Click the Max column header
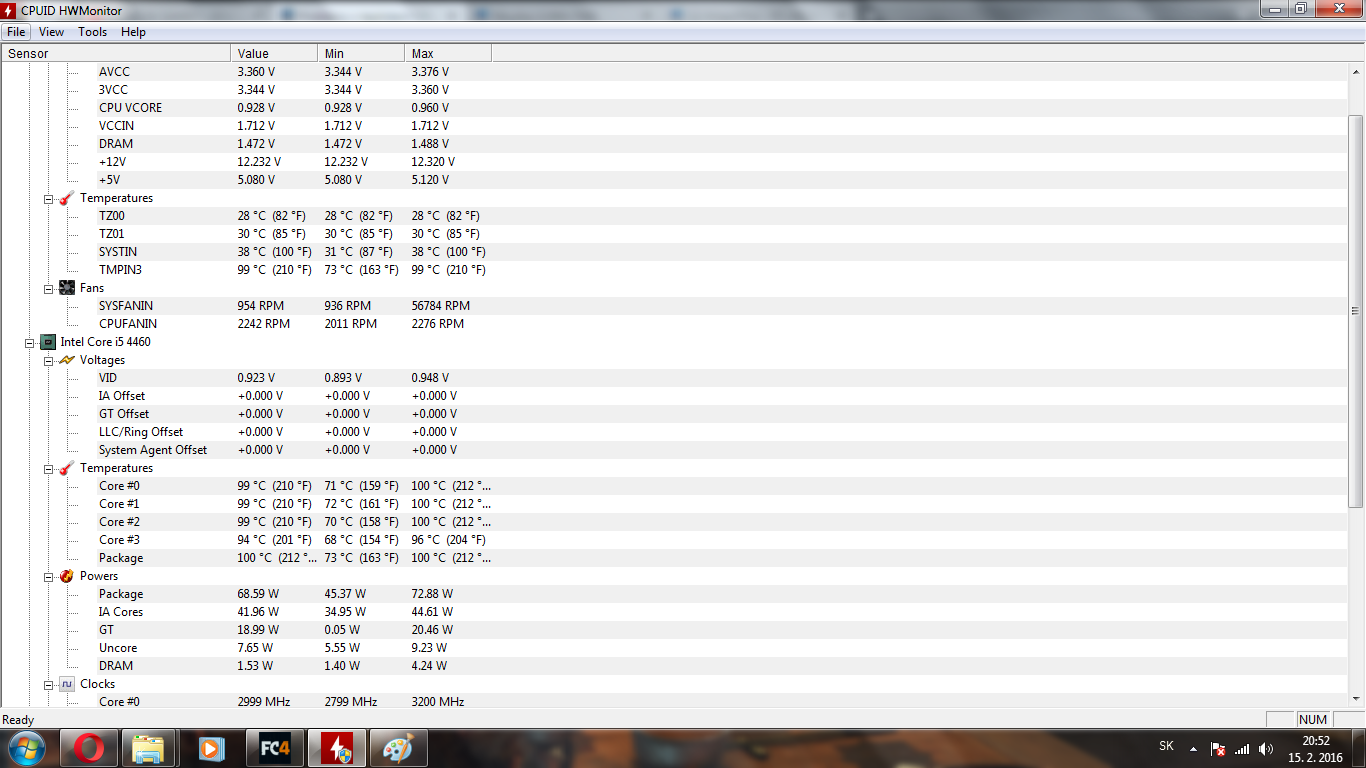This screenshot has width=1366, height=768. [448, 53]
